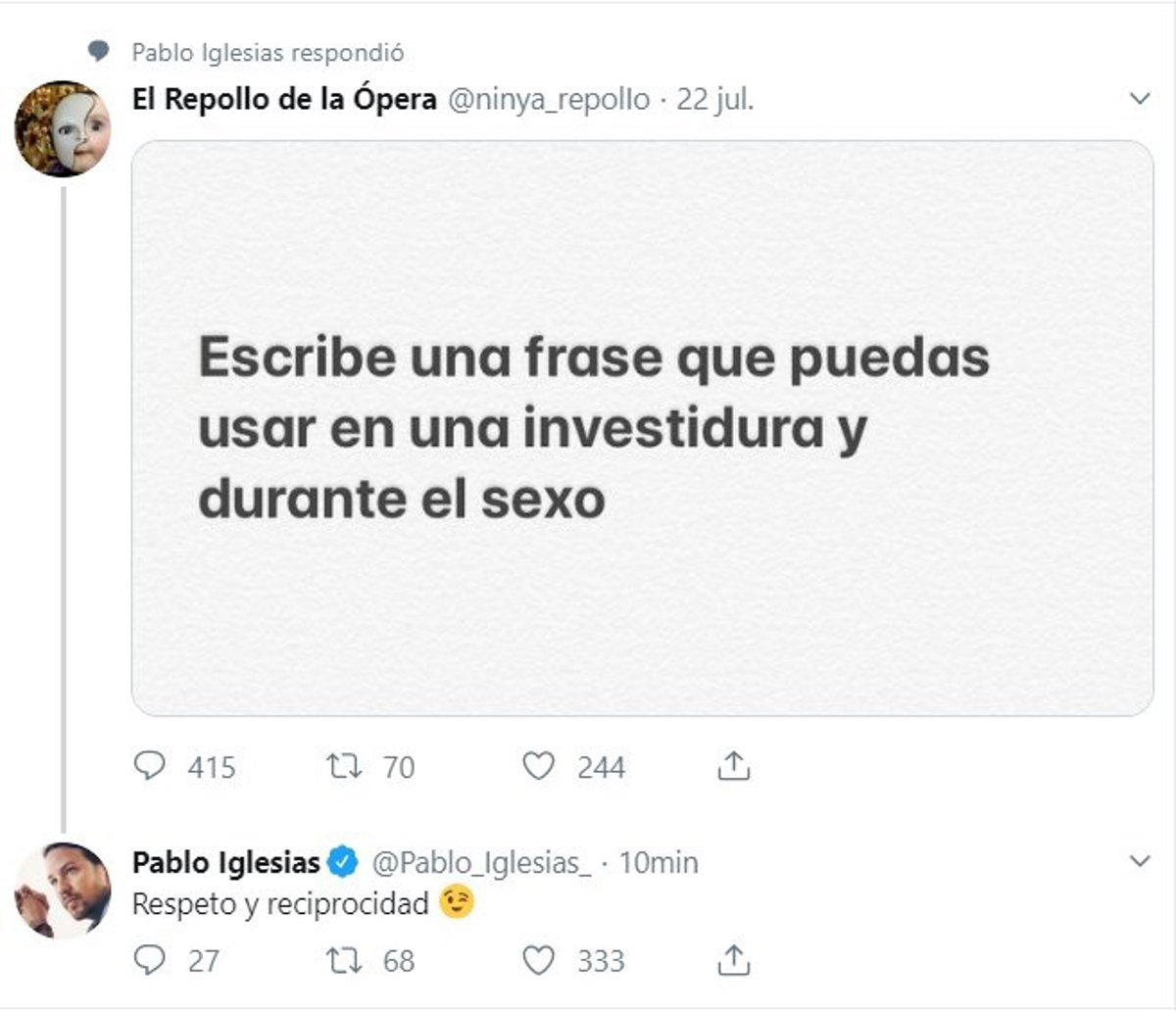Open Pablo Iglesias' profile picture
The image size is (1176, 1011).
[x=63, y=890]
